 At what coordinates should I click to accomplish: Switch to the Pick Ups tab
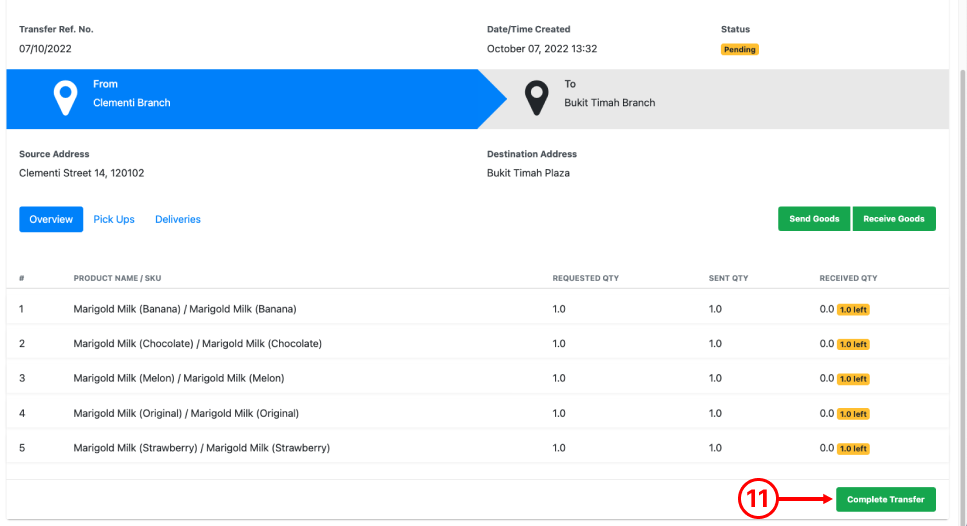coord(113,219)
